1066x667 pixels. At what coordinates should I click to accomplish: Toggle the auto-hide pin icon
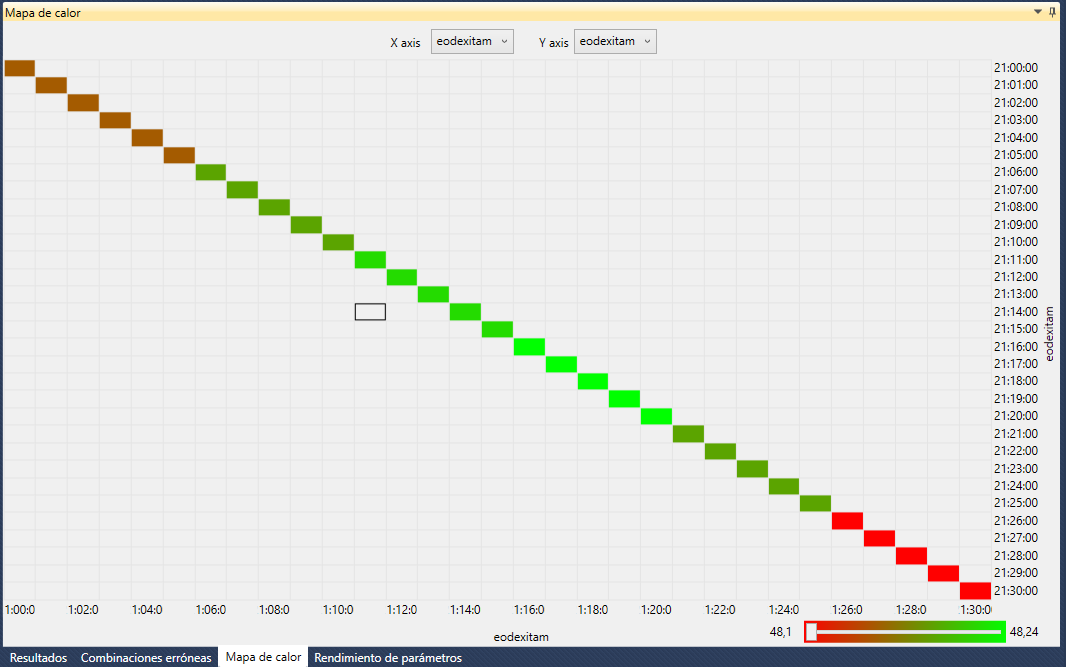tap(1053, 12)
